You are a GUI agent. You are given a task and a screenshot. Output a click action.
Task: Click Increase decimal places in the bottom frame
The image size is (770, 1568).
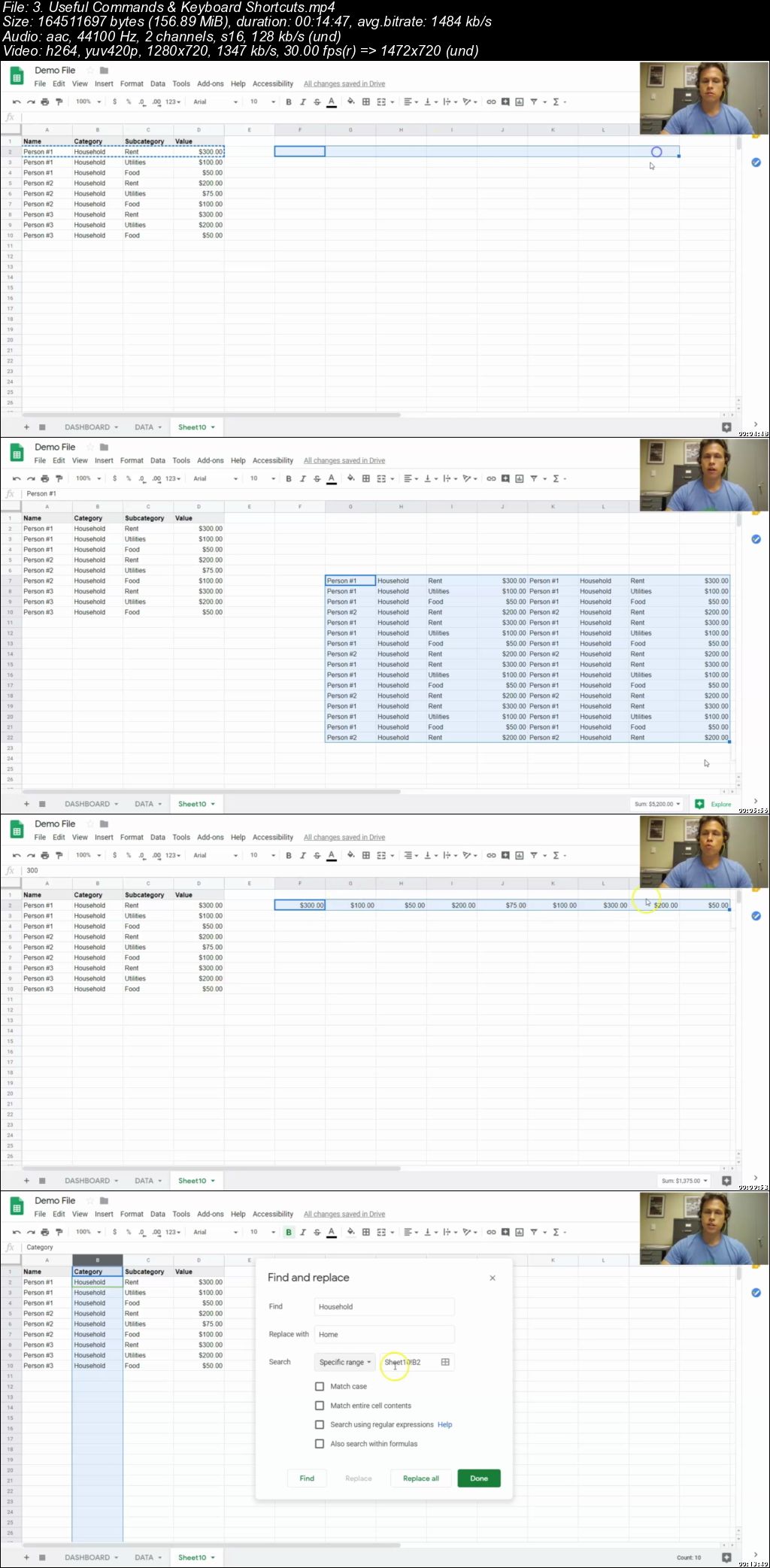click(x=156, y=1233)
